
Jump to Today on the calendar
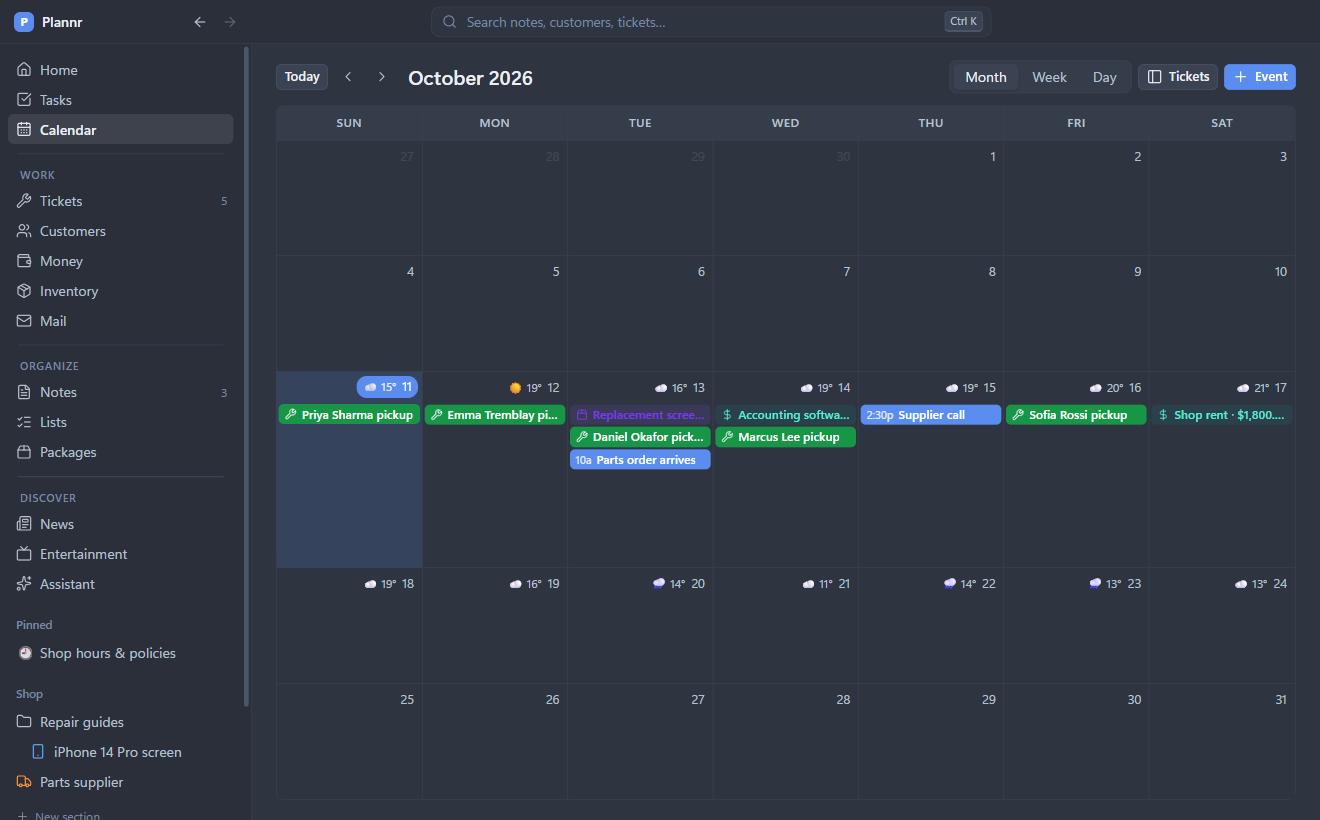(302, 77)
